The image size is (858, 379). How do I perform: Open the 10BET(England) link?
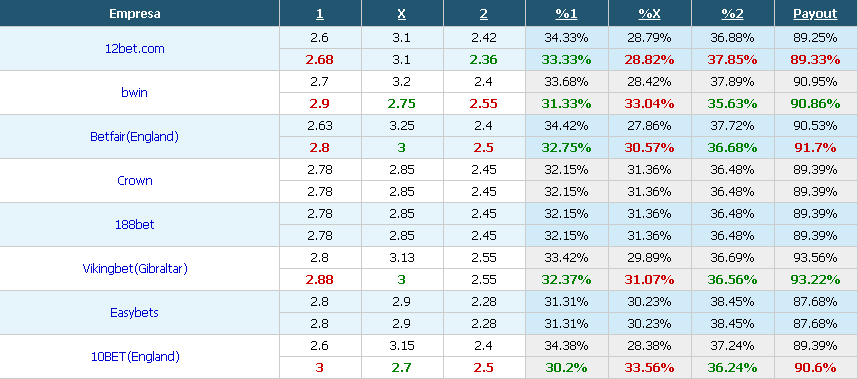click(135, 357)
